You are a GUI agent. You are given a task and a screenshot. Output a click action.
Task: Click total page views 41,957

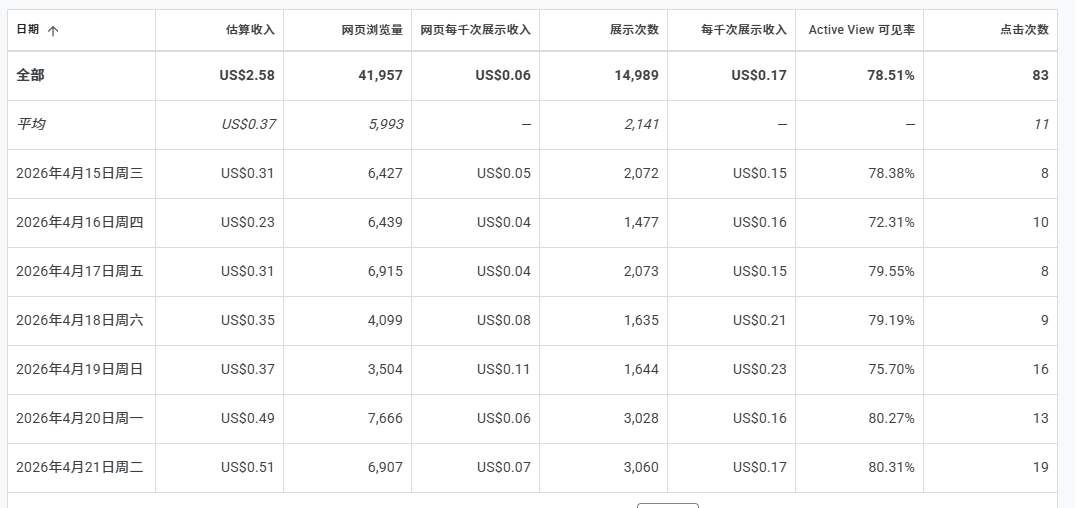(x=380, y=76)
